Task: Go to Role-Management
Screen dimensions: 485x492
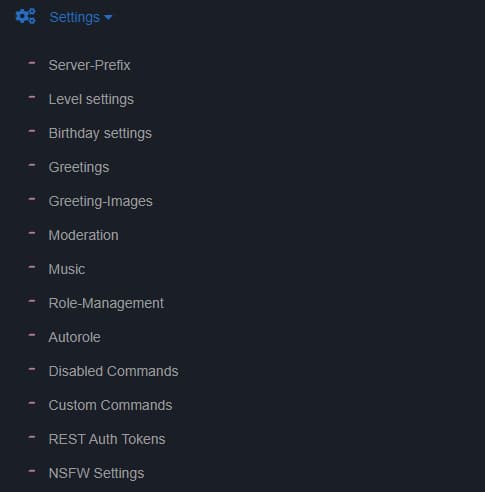Action: (x=106, y=303)
